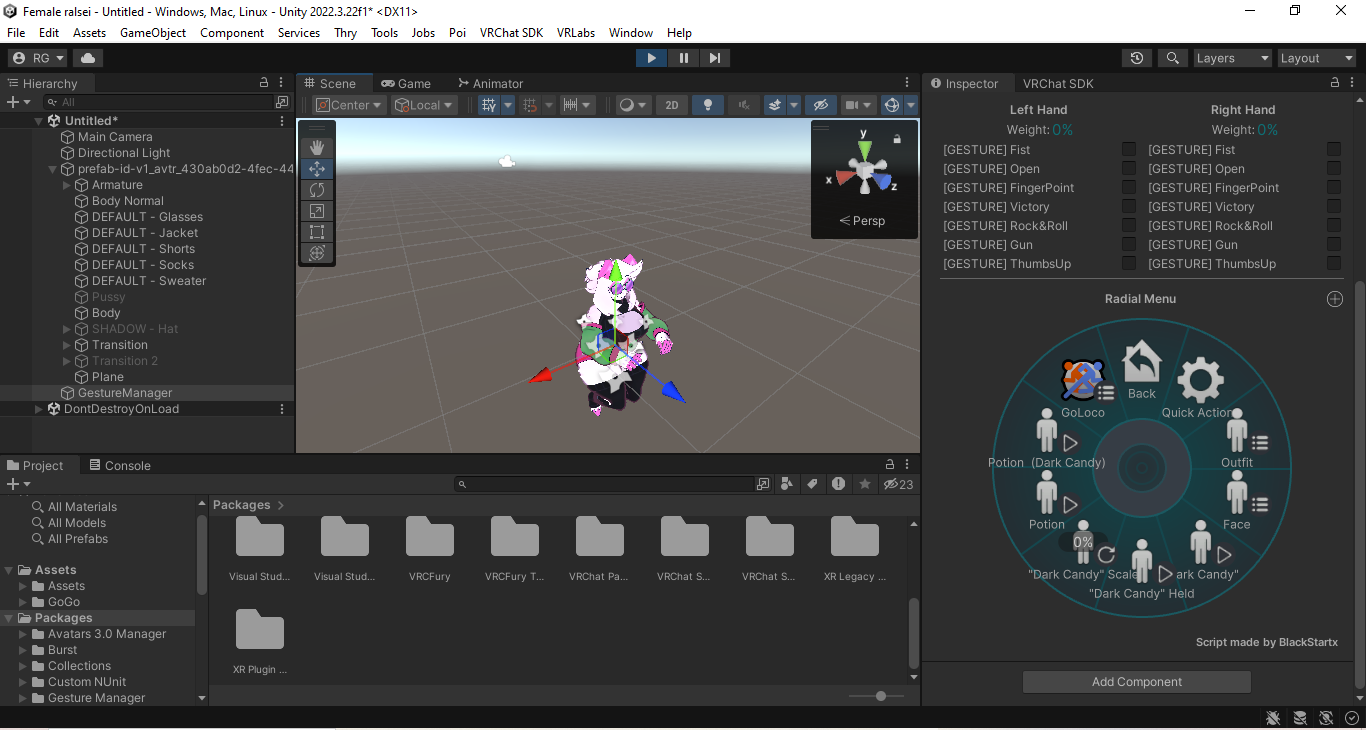Select the Hand view tool
The height and width of the screenshot is (730, 1366).
317,148
